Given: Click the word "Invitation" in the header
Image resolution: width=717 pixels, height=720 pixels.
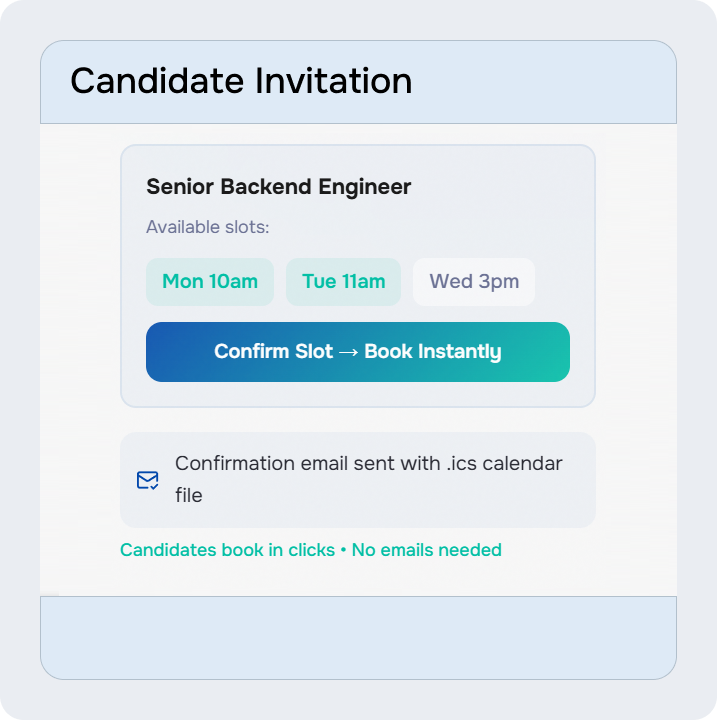Looking at the screenshot, I should click(x=334, y=81).
